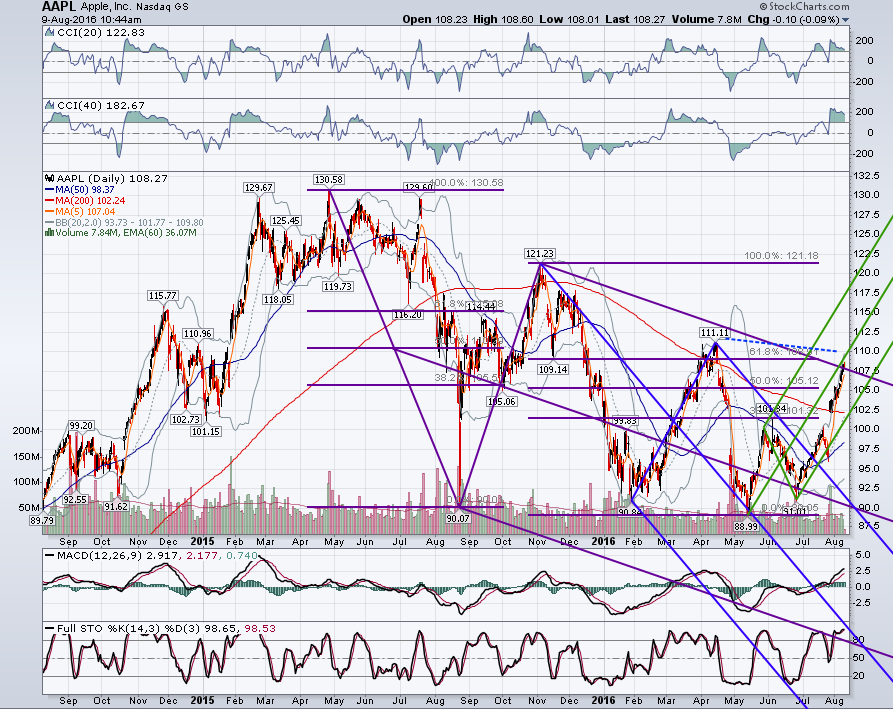Image resolution: width=893 pixels, height=709 pixels.
Task: Click the 111.11 price label
Action: point(715,333)
